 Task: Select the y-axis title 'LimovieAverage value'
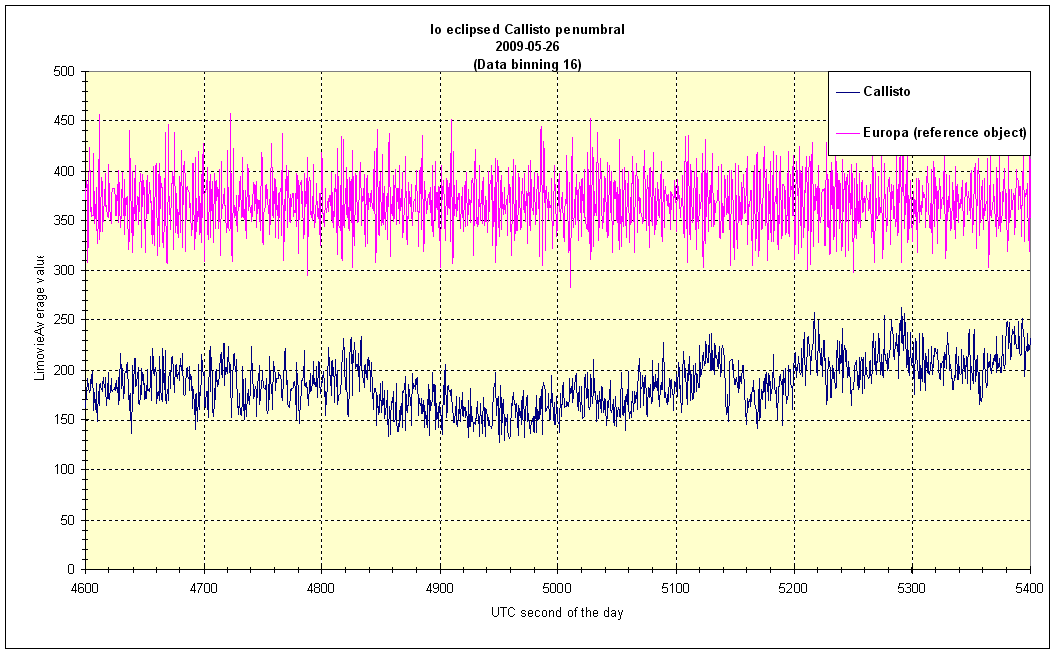pos(40,317)
